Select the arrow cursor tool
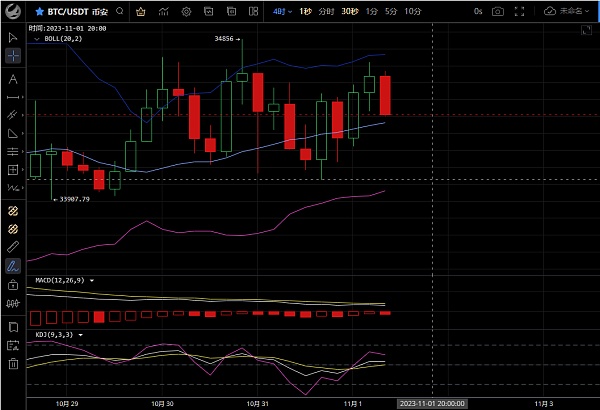The height and width of the screenshot is (410, 600). [x=12, y=37]
